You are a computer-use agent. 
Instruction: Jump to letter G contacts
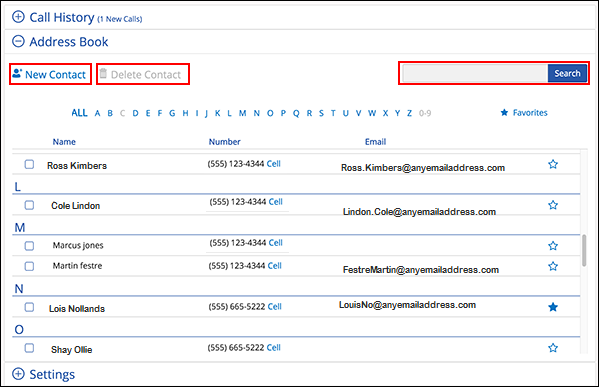(172, 113)
